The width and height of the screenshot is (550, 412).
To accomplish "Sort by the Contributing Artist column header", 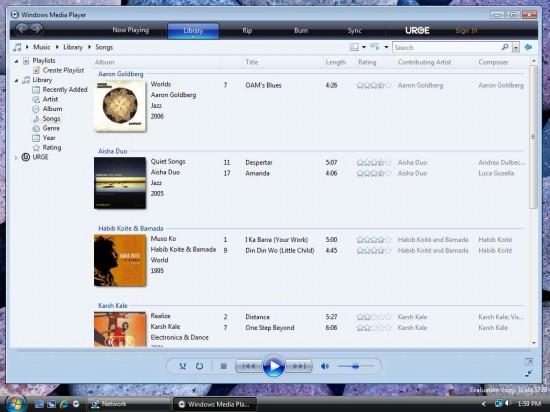I will click(424, 62).
